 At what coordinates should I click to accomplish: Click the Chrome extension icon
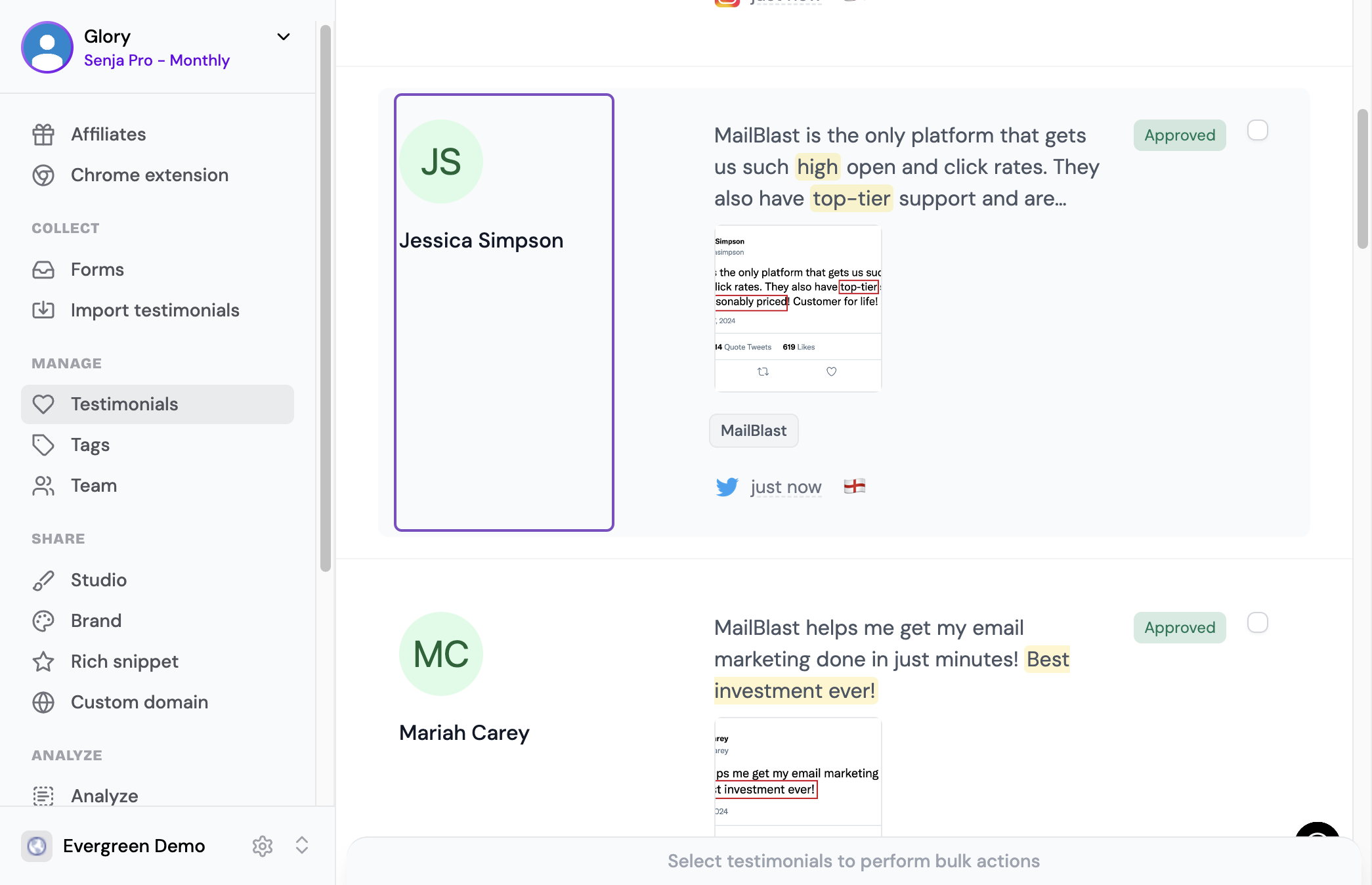(43, 175)
